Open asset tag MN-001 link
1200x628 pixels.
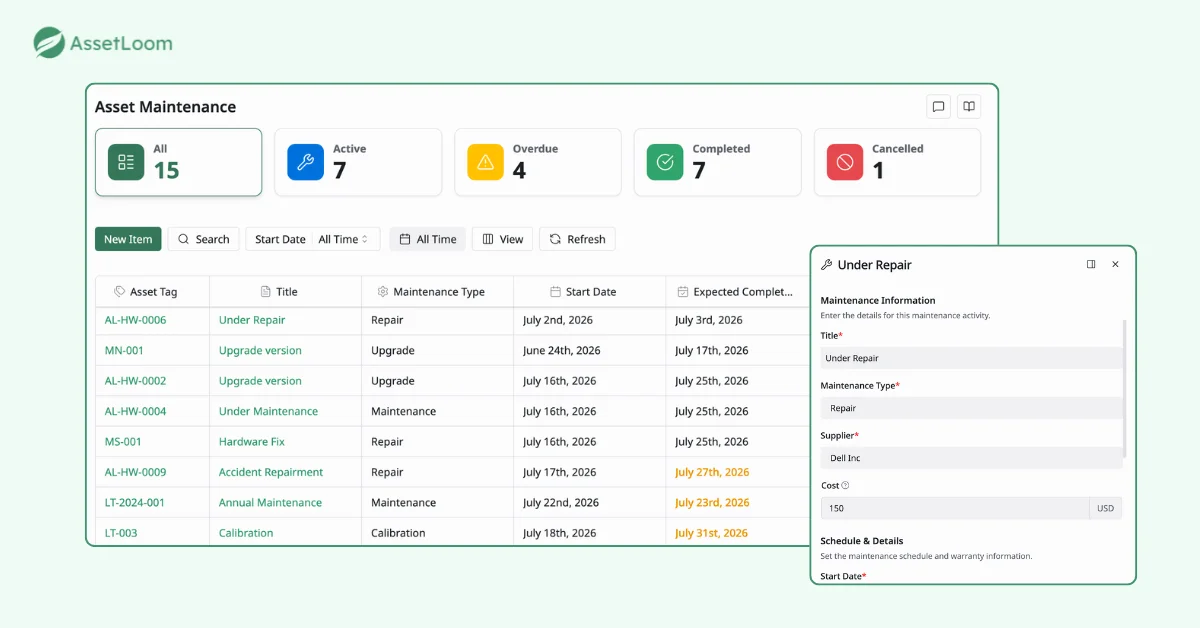[125, 351]
